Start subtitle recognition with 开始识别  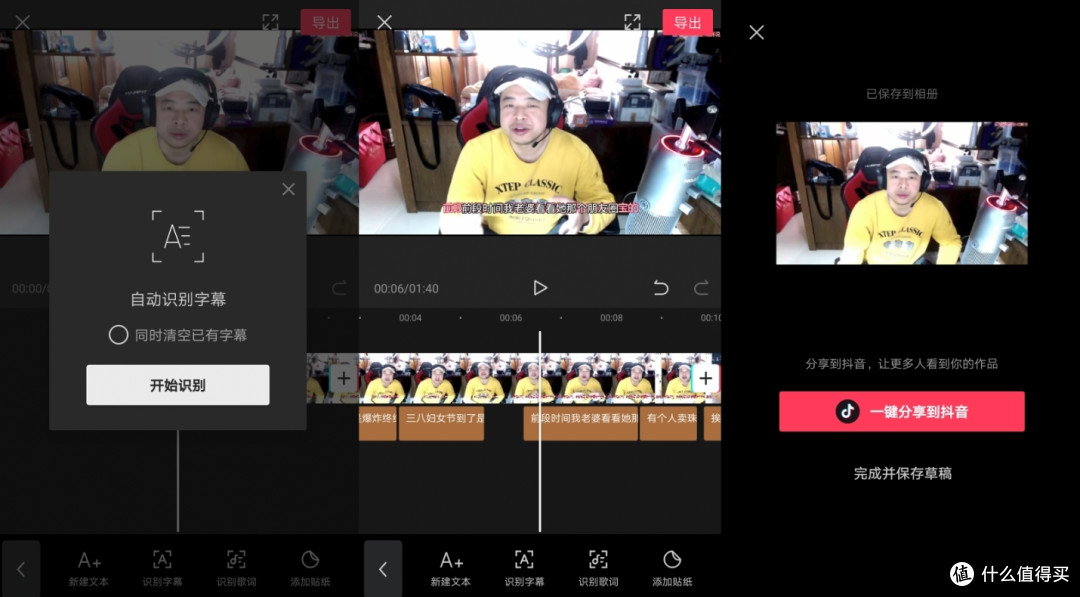[178, 385]
